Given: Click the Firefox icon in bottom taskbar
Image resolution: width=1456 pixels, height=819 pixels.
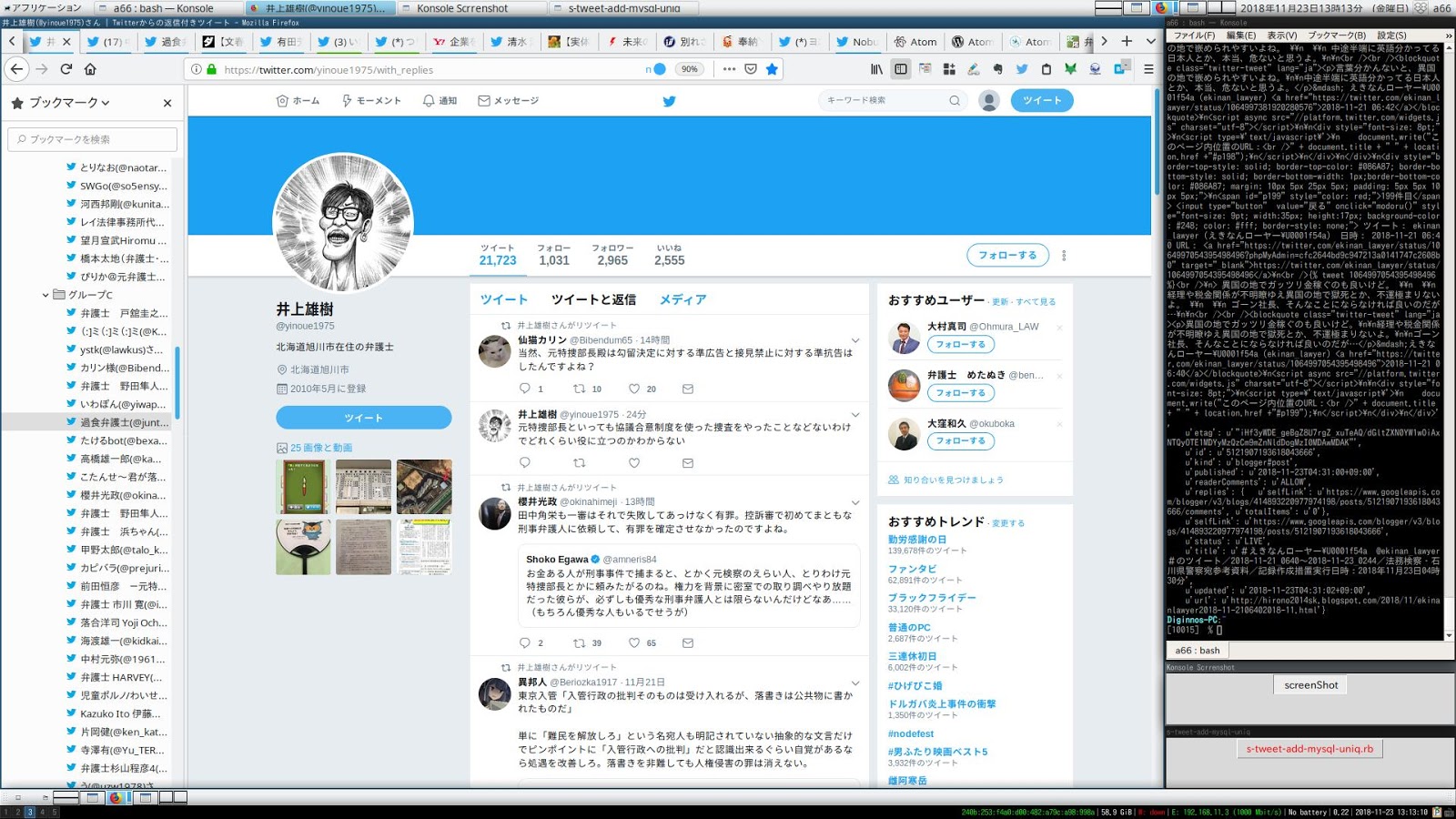Looking at the screenshot, I should coord(116,798).
